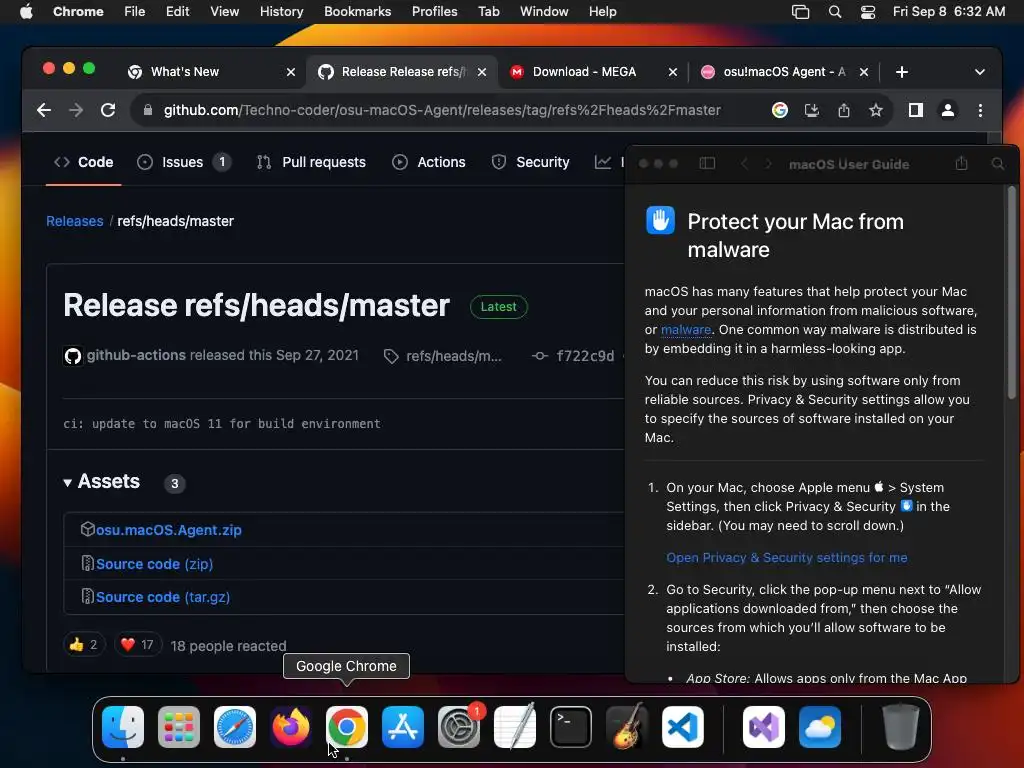Click share icon in macOS User Guide
The width and height of the screenshot is (1024, 768).
[961, 163]
